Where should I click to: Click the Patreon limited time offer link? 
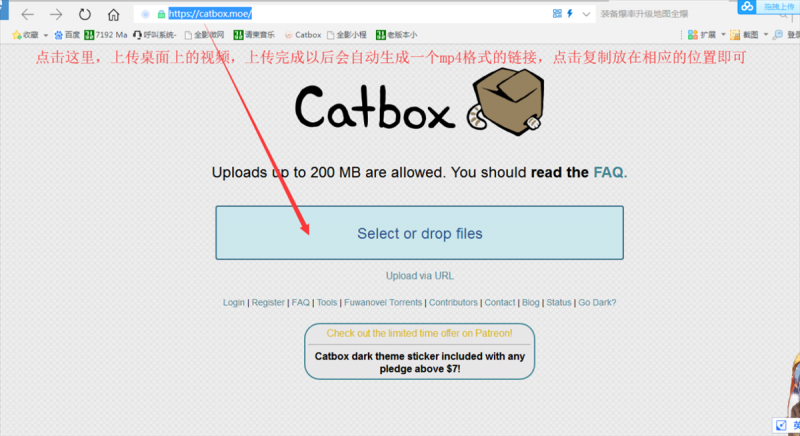[x=419, y=333]
